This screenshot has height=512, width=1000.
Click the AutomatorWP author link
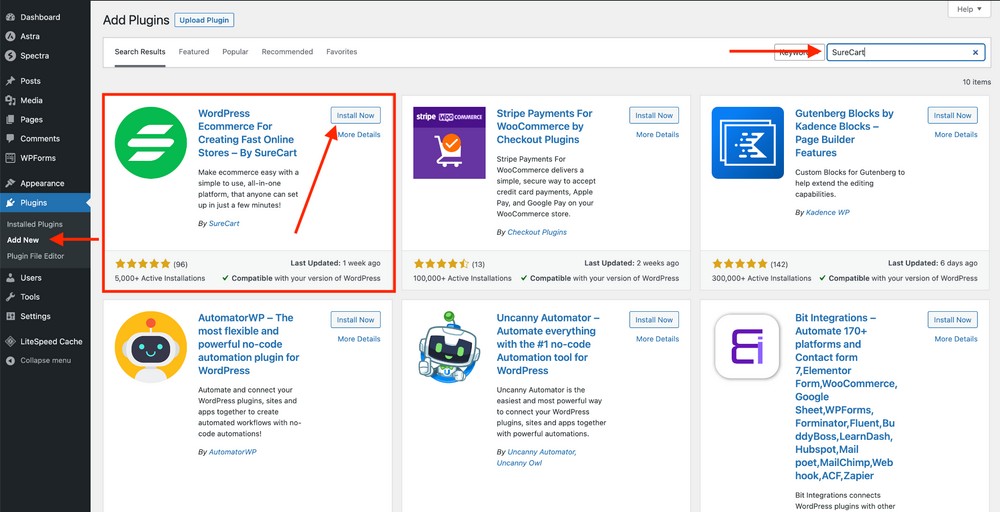point(233,451)
